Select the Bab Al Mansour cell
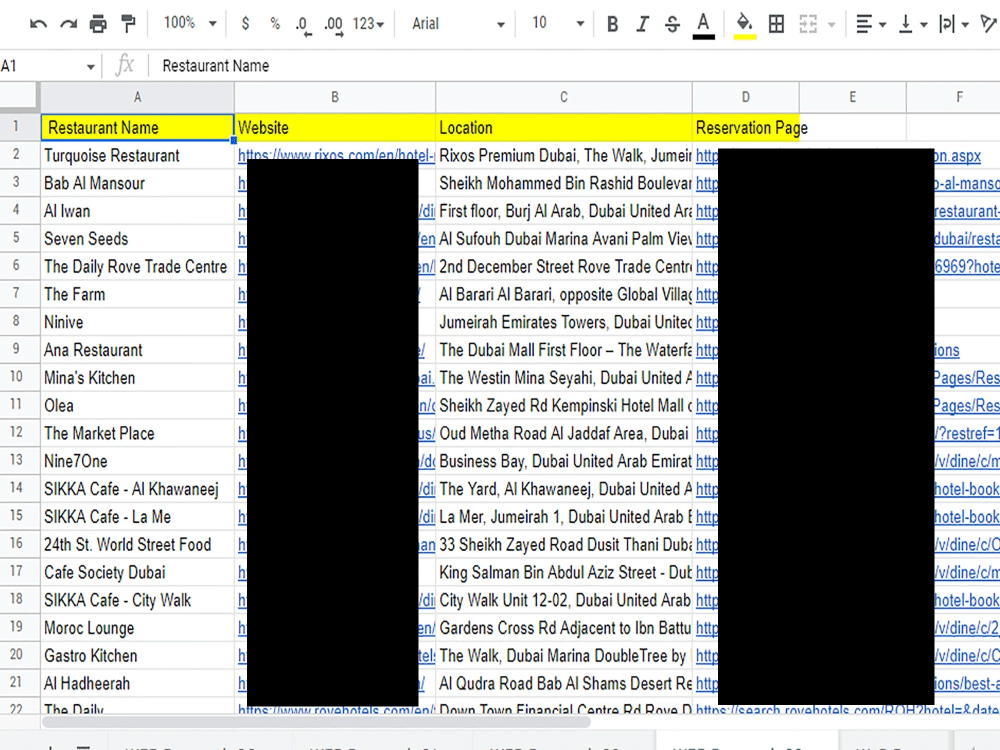 (137, 183)
